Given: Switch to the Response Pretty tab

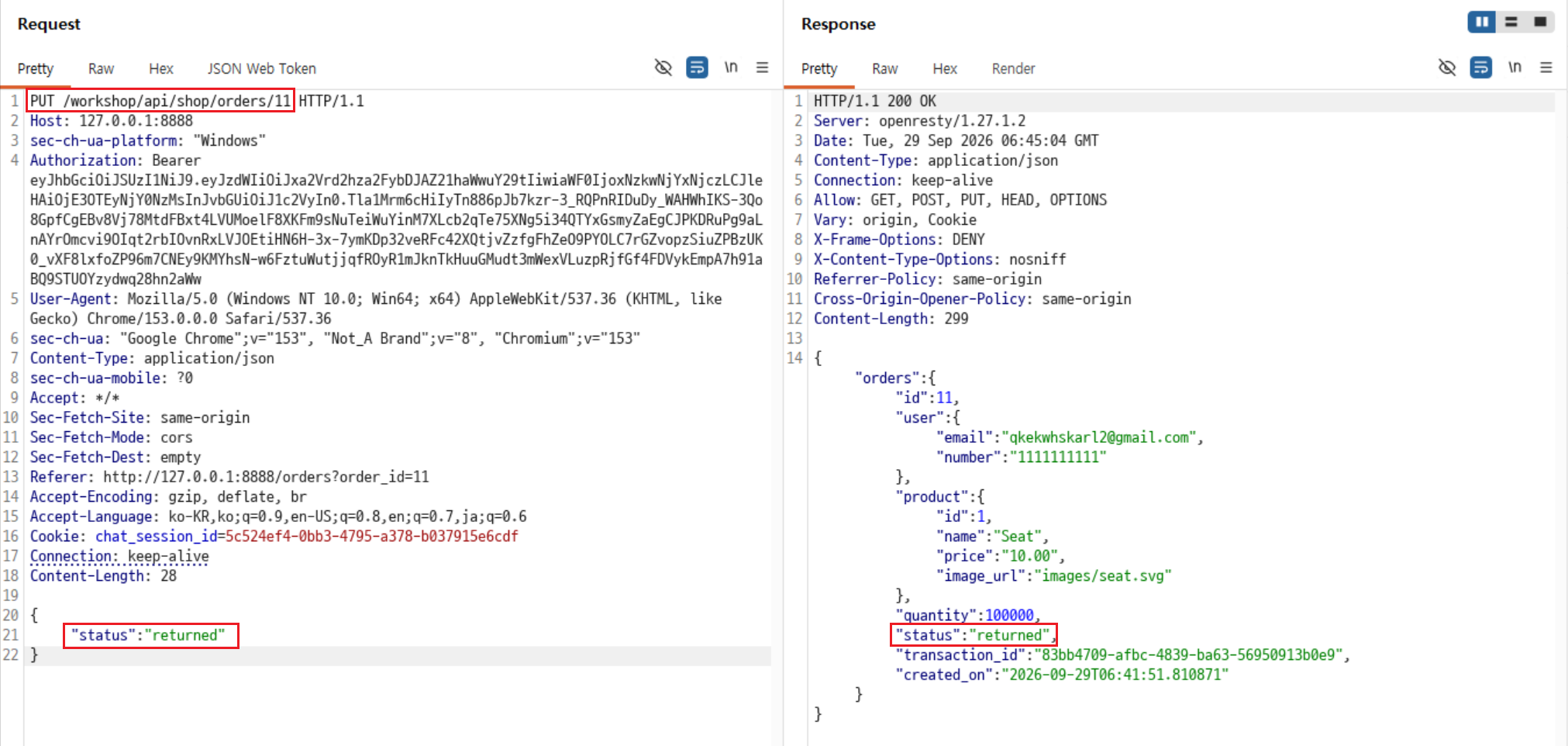Looking at the screenshot, I should [x=819, y=69].
